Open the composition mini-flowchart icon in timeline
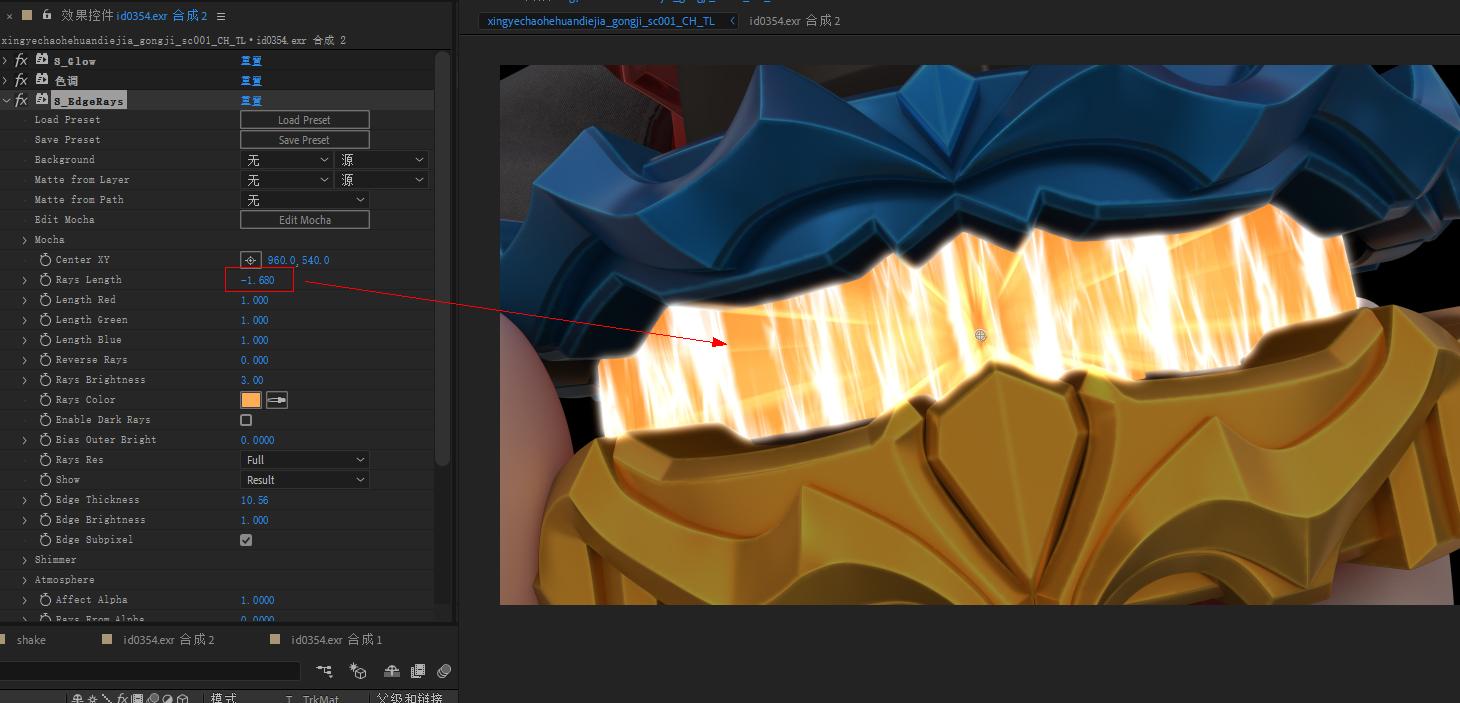 (x=324, y=671)
